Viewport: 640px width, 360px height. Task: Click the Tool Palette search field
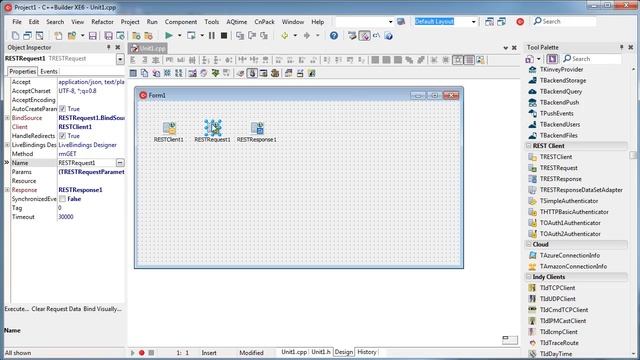click(591, 59)
